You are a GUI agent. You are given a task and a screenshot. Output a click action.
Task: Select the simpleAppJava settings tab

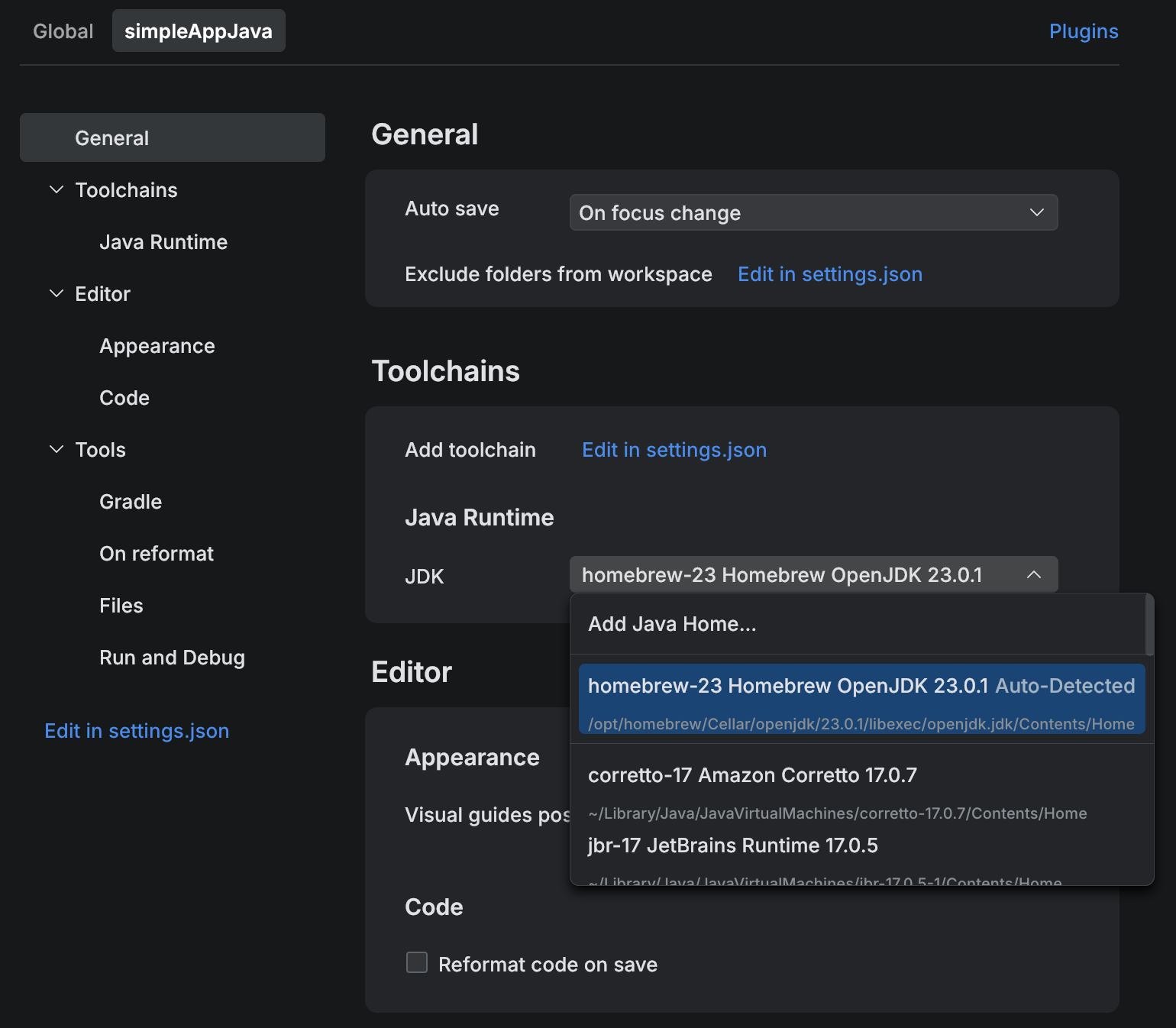[199, 31]
